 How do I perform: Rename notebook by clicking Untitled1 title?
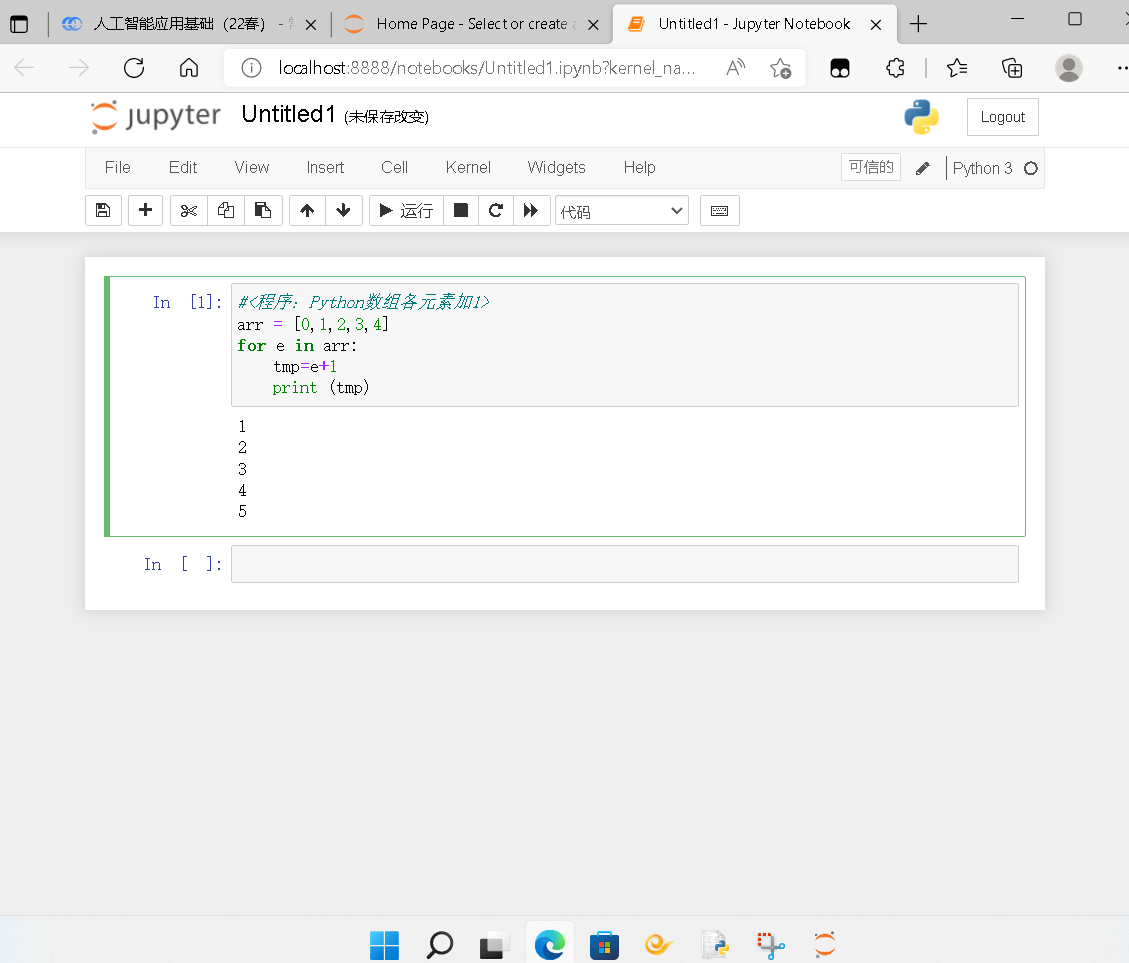tap(288, 114)
